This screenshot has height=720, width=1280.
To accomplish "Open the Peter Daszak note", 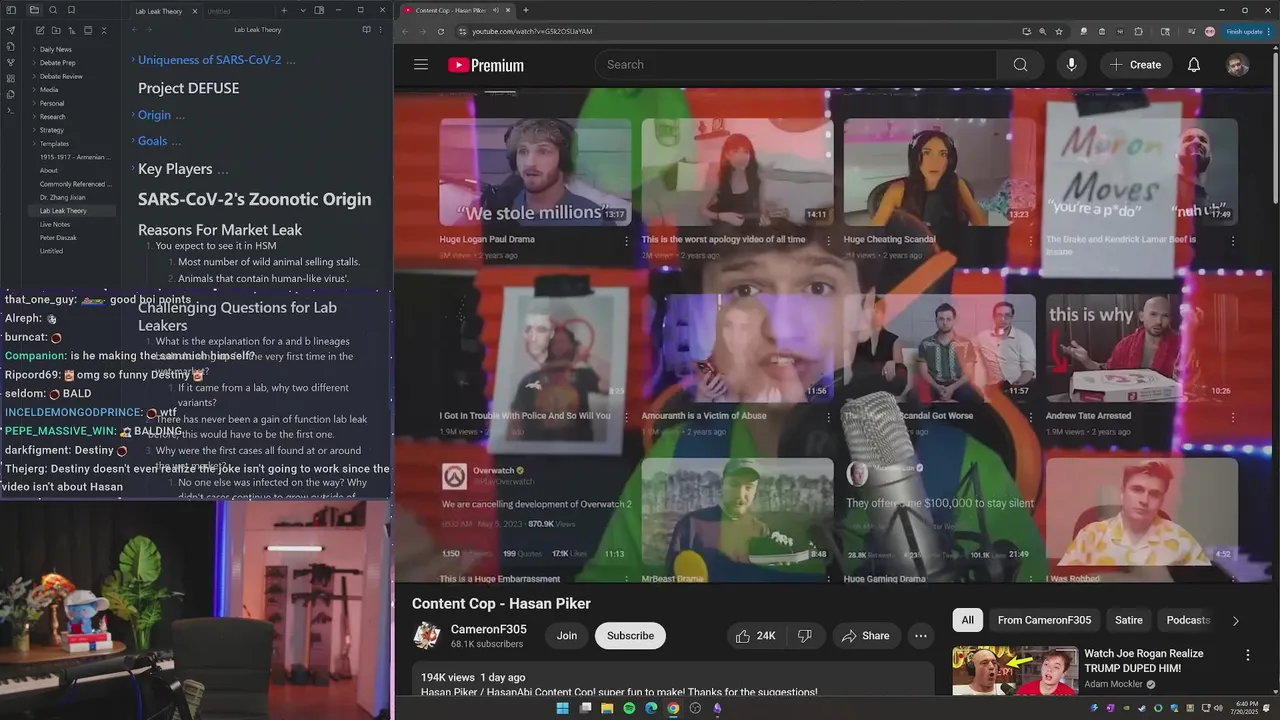I will point(58,238).
